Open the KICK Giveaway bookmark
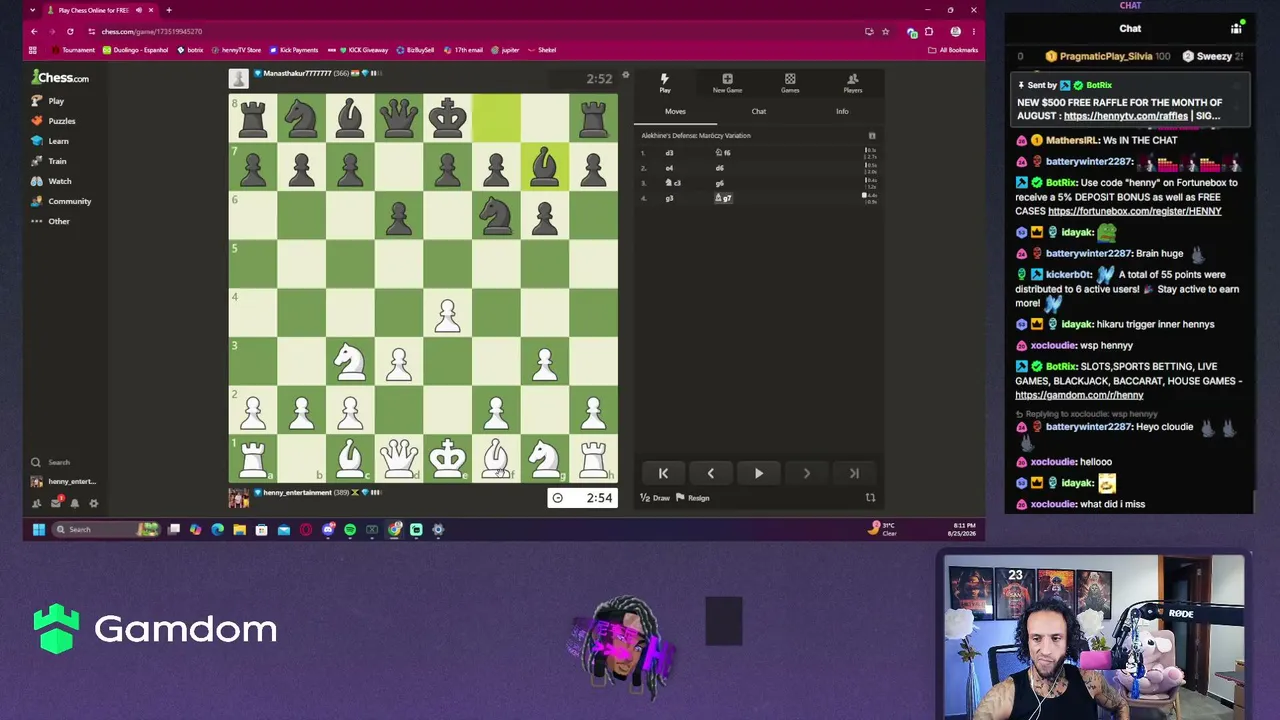Image resolution: width=1280 pixels, height=720 pixels. pyautogui.click(x=364, y=50)
